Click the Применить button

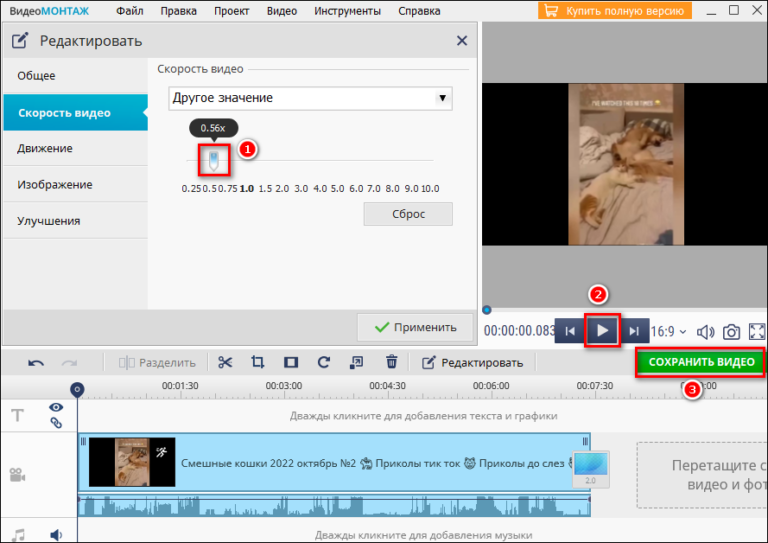coord(414,327)
